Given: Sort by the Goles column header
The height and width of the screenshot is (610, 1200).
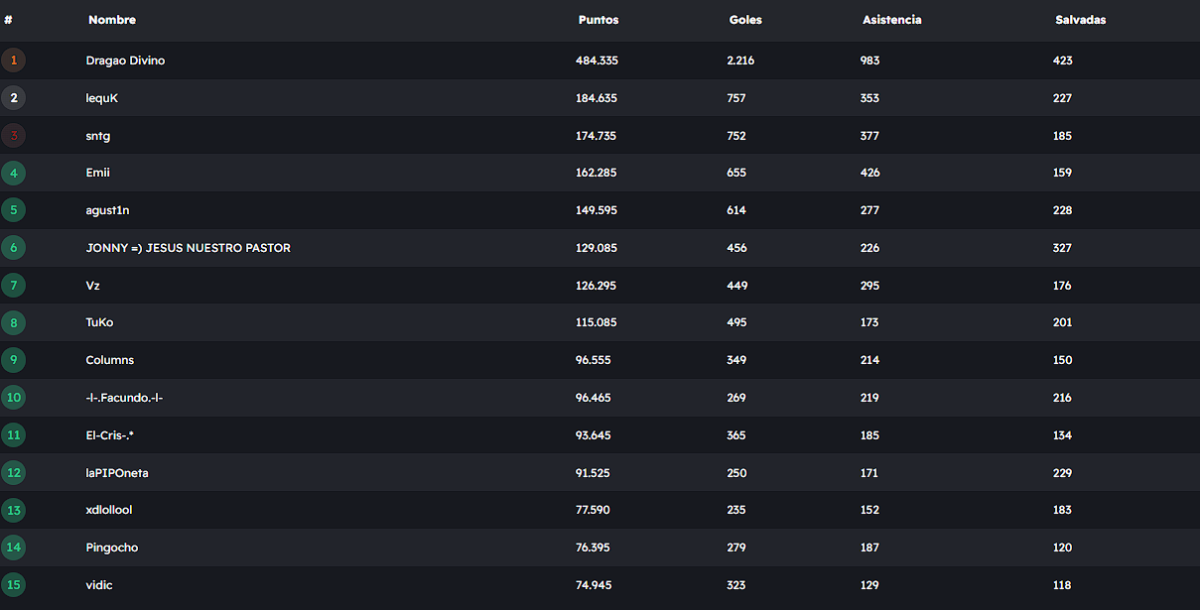Looking at the screenshot, I should [745, 20].
